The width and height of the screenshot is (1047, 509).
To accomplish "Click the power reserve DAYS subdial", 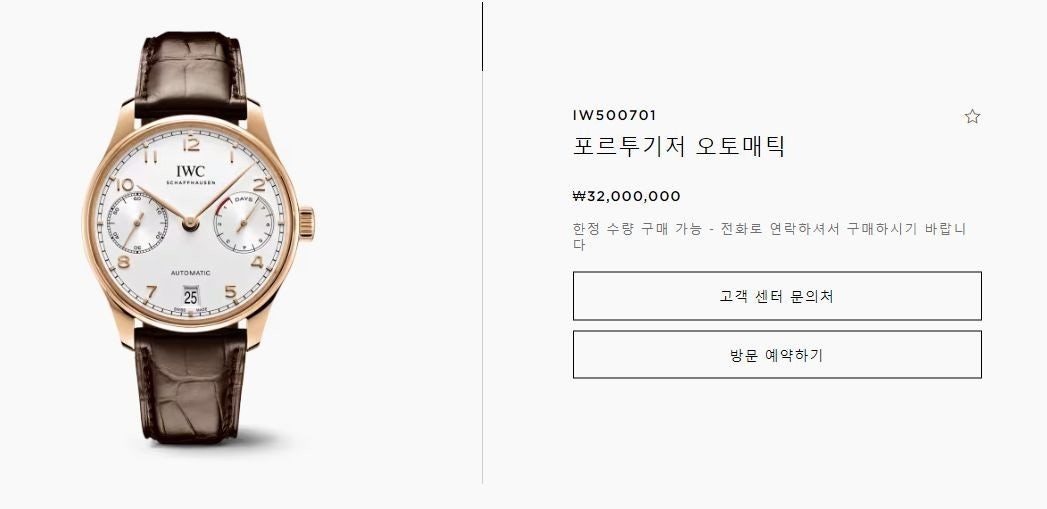I will pos(243,222).
